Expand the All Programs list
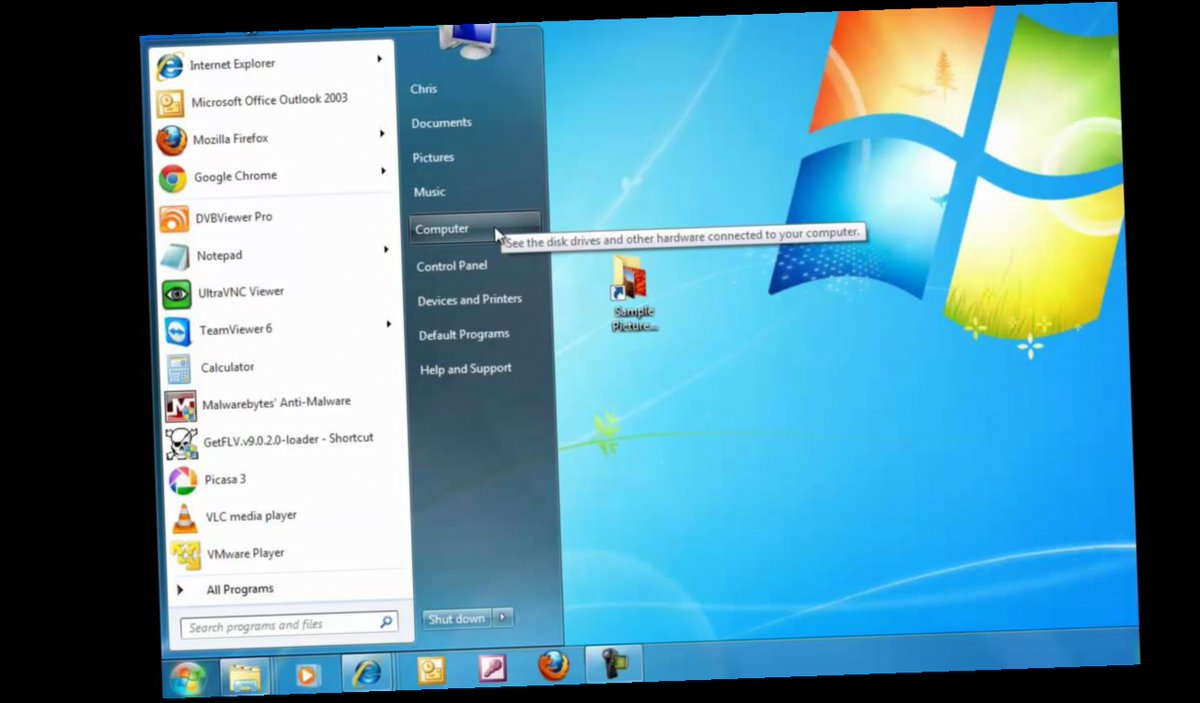This screenshot has height=703, width=1200. click(x=240, y=589)
